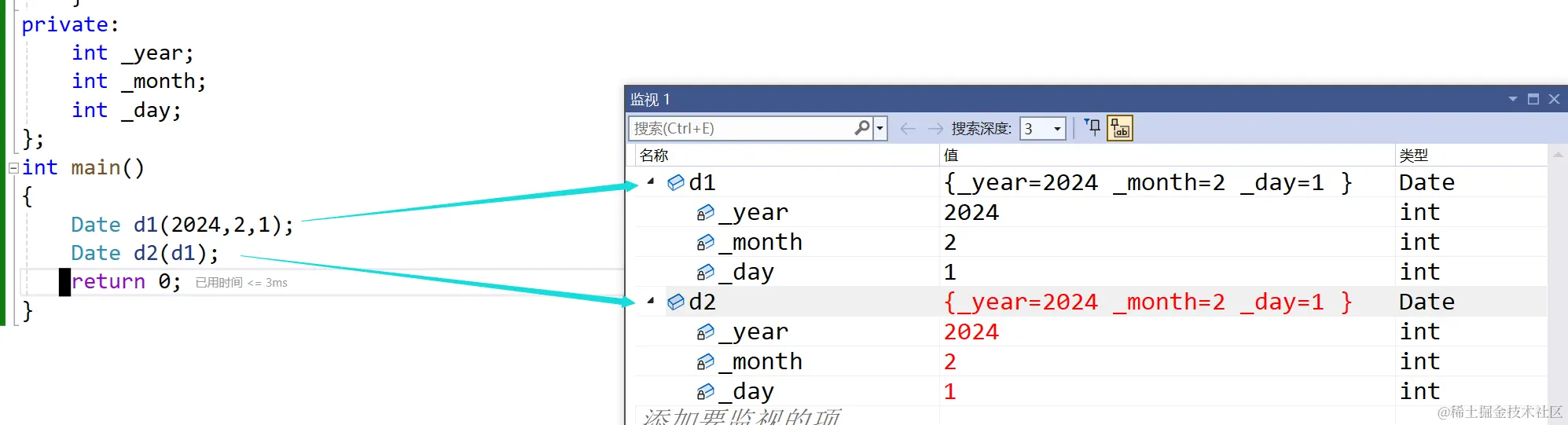Screen dimensions: 1568x425
Task: Click the search magnifier icon in Watch window
Action: click(x=862, y=128)
